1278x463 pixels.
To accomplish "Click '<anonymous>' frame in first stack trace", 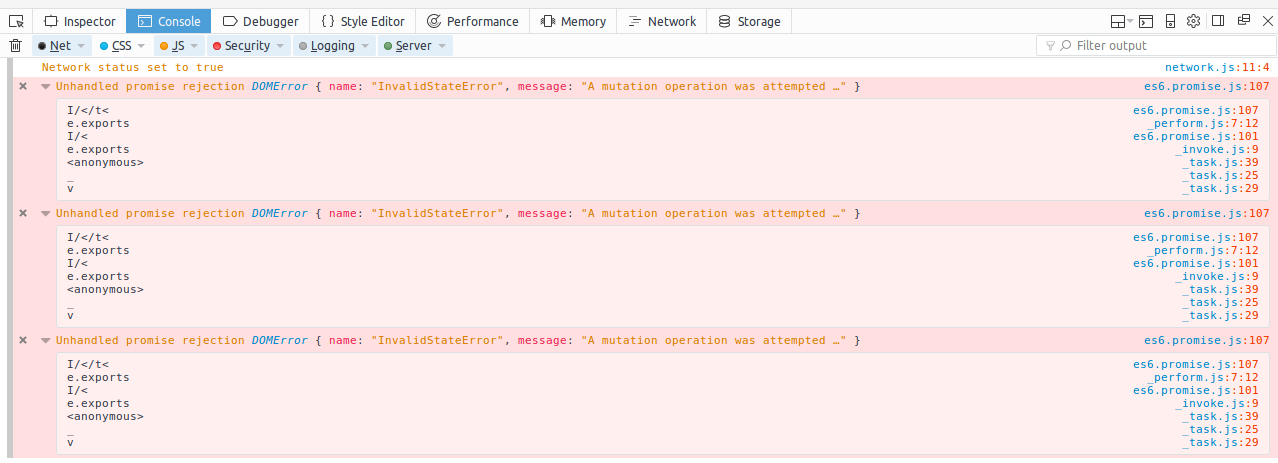I will (105, 163).
